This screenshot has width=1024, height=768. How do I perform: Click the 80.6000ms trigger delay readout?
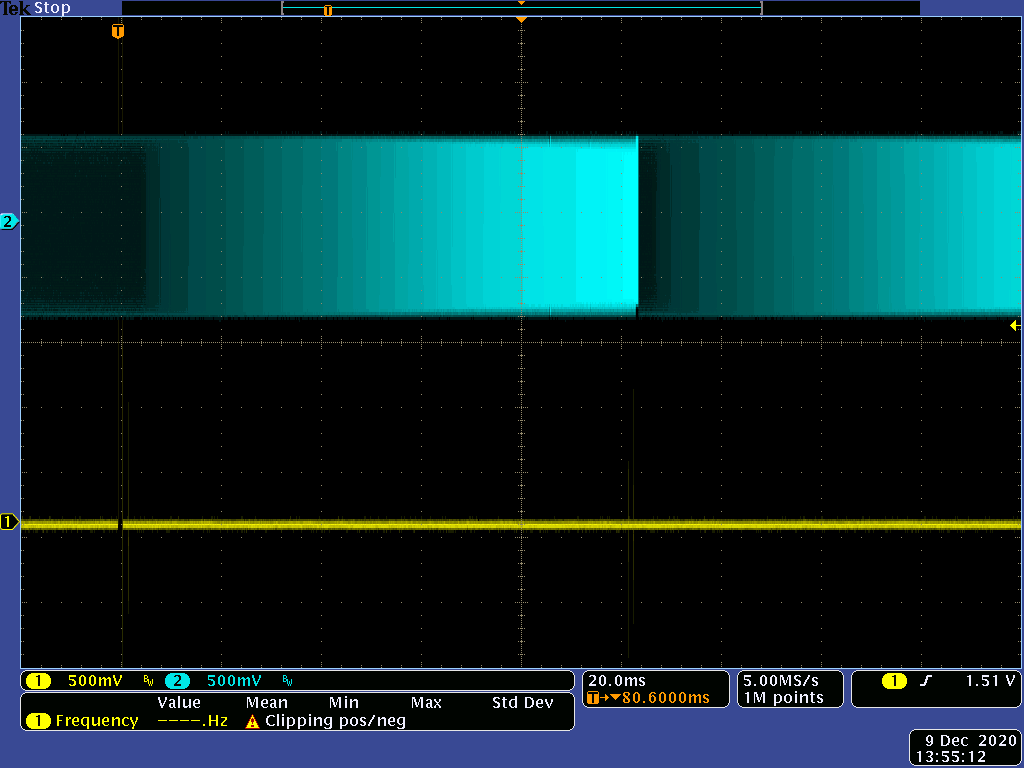pos(665,698)
